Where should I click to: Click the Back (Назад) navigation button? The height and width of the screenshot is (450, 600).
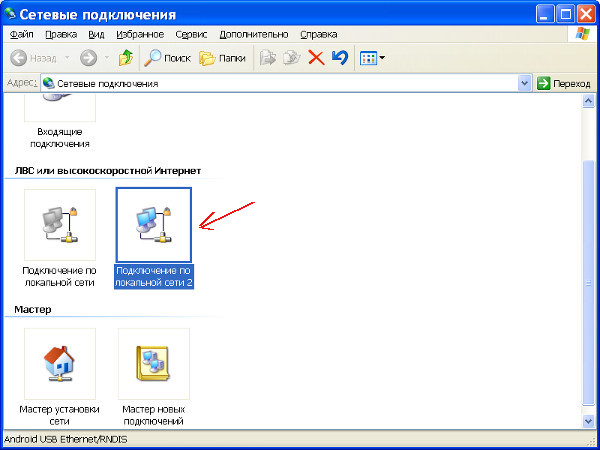33,58
